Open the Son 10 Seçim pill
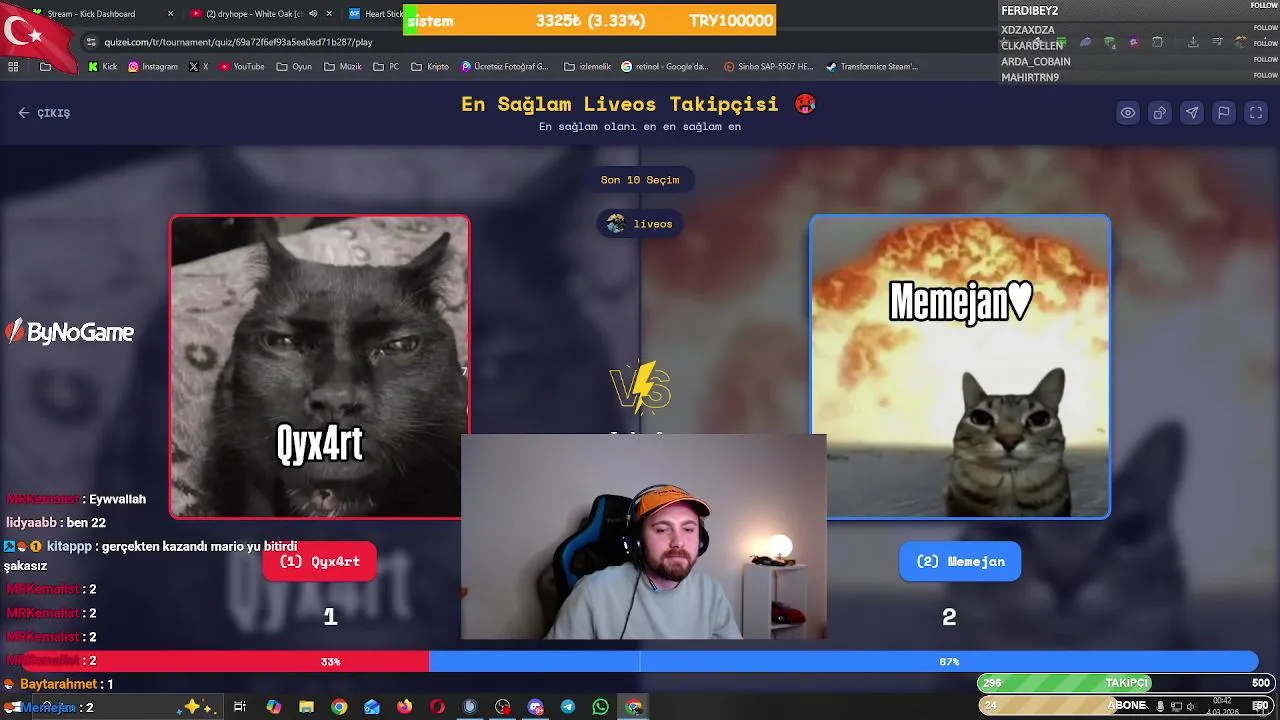This screenshot has height=720, width=1280. pos(640,180)
